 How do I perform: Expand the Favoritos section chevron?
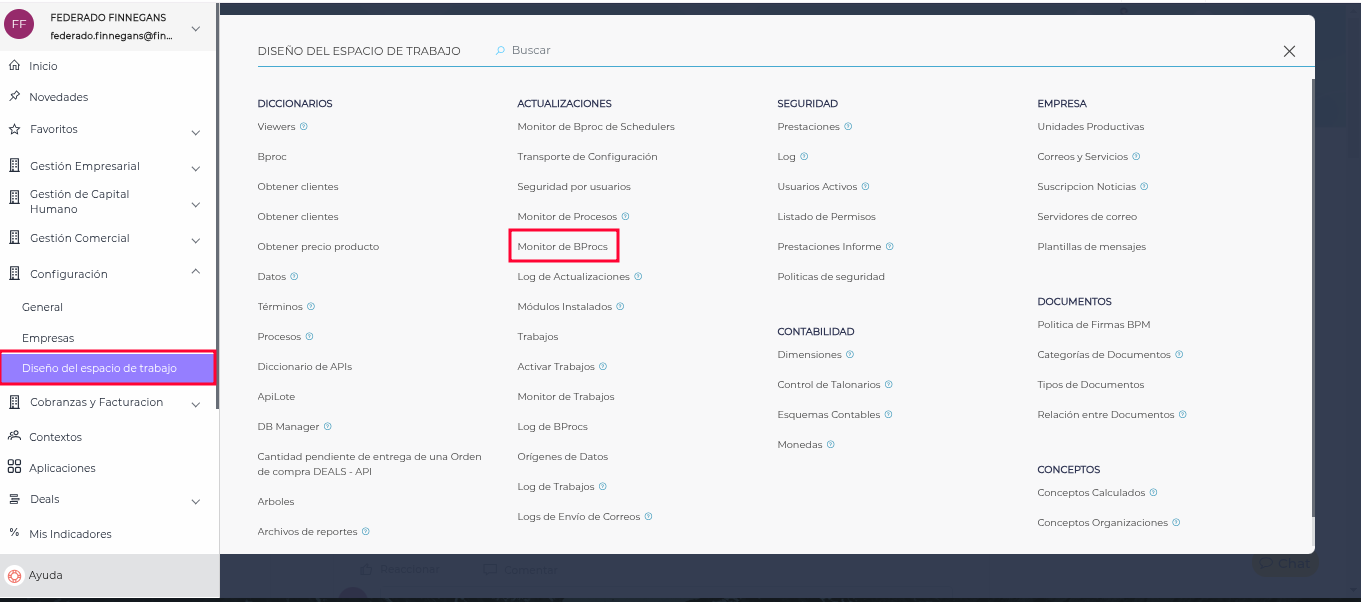196,132
